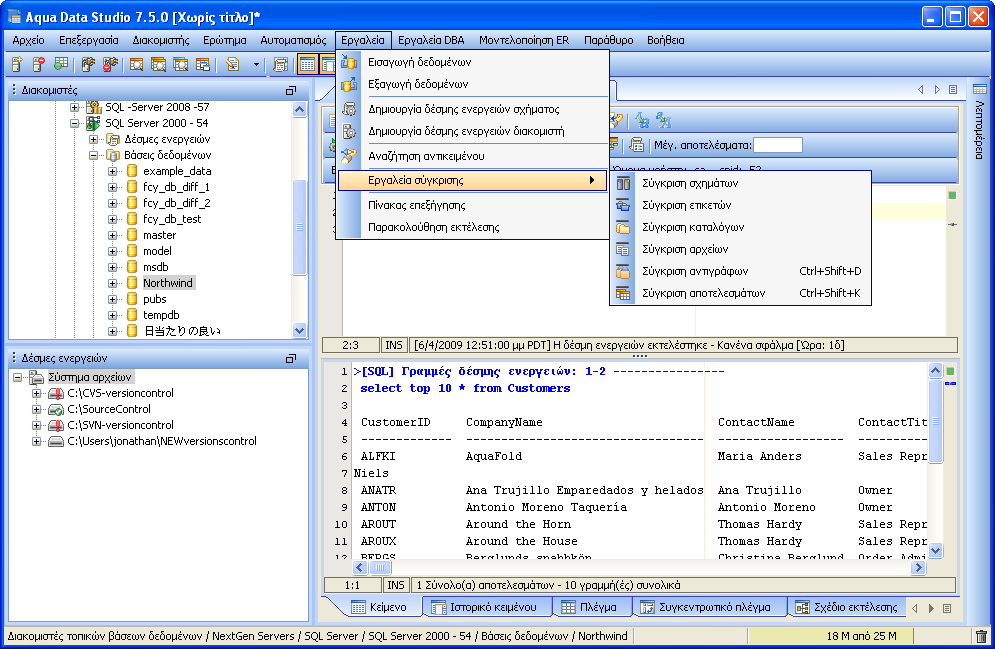The width and height of the screenshot is (995, 649).
Task: Click the Σύγκριση σχημάτων icon
Action: [x=623, y=183]
